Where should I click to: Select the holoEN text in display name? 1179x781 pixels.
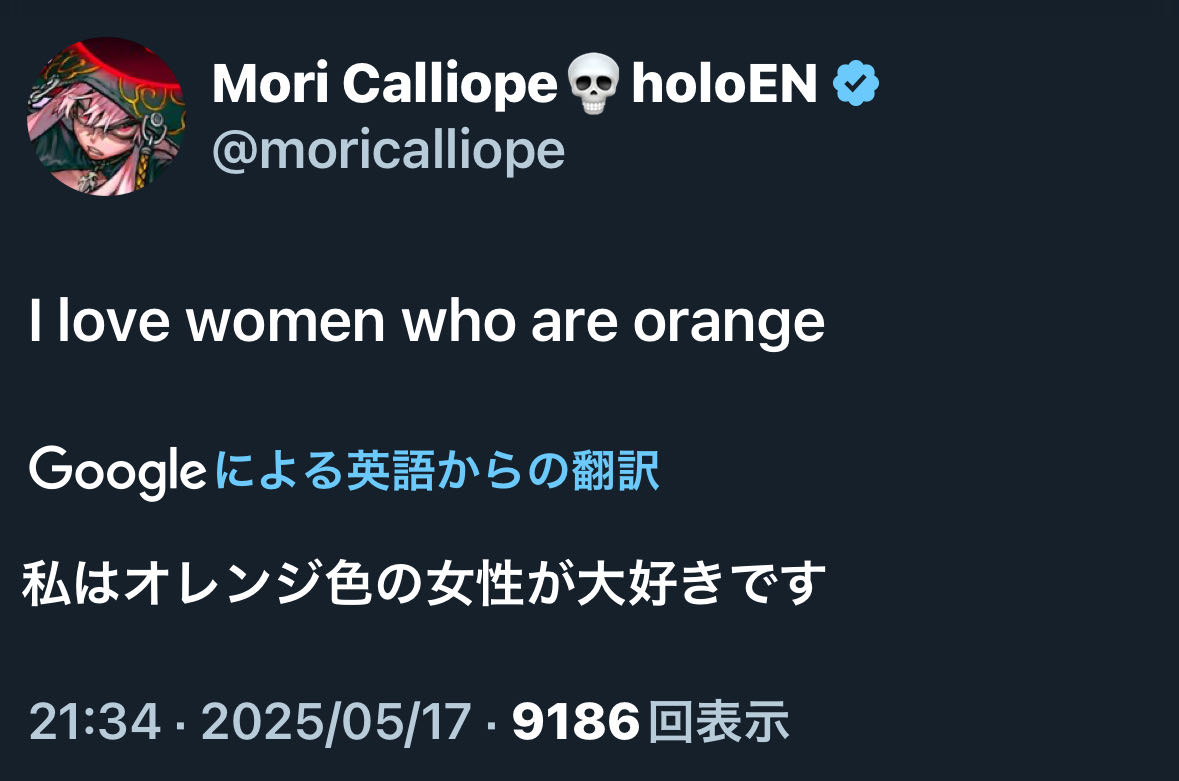pyautogui.click(x=724, y=83)
